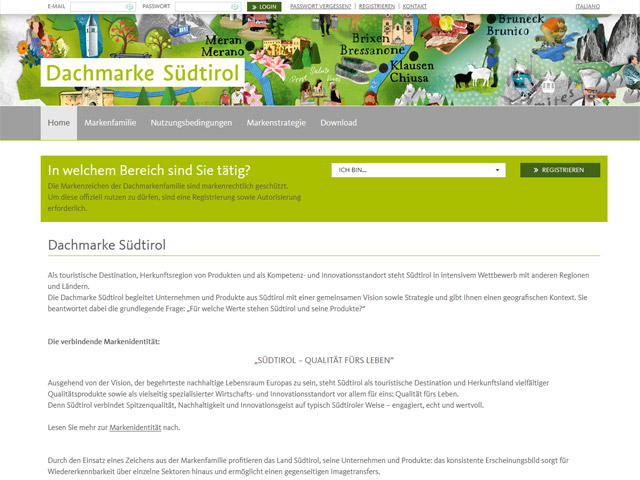Focus the E-Mail input field
This screenshot has width=640, height=480.
click(x=97, y=7)
